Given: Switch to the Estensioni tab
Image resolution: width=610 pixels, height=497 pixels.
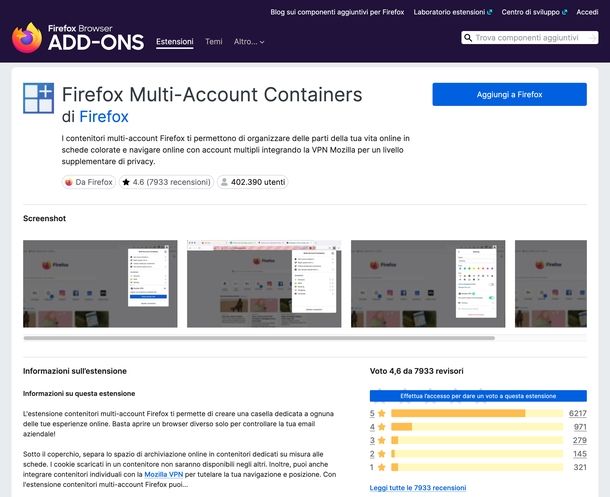Looking at the screenshot, I should [x=175, y=42].
